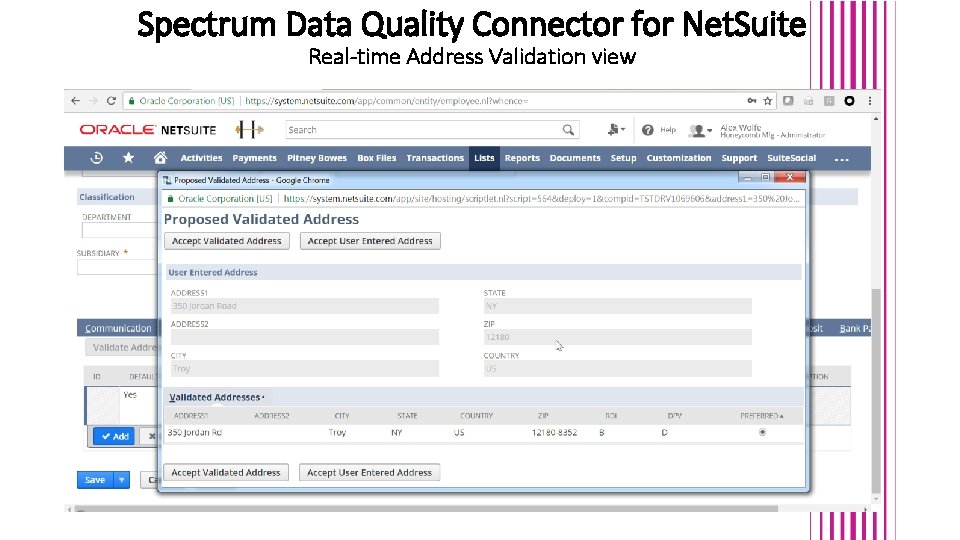Screen dimensions: 960x540
Task: Click the Add button with checkmark
Action: 114,437
